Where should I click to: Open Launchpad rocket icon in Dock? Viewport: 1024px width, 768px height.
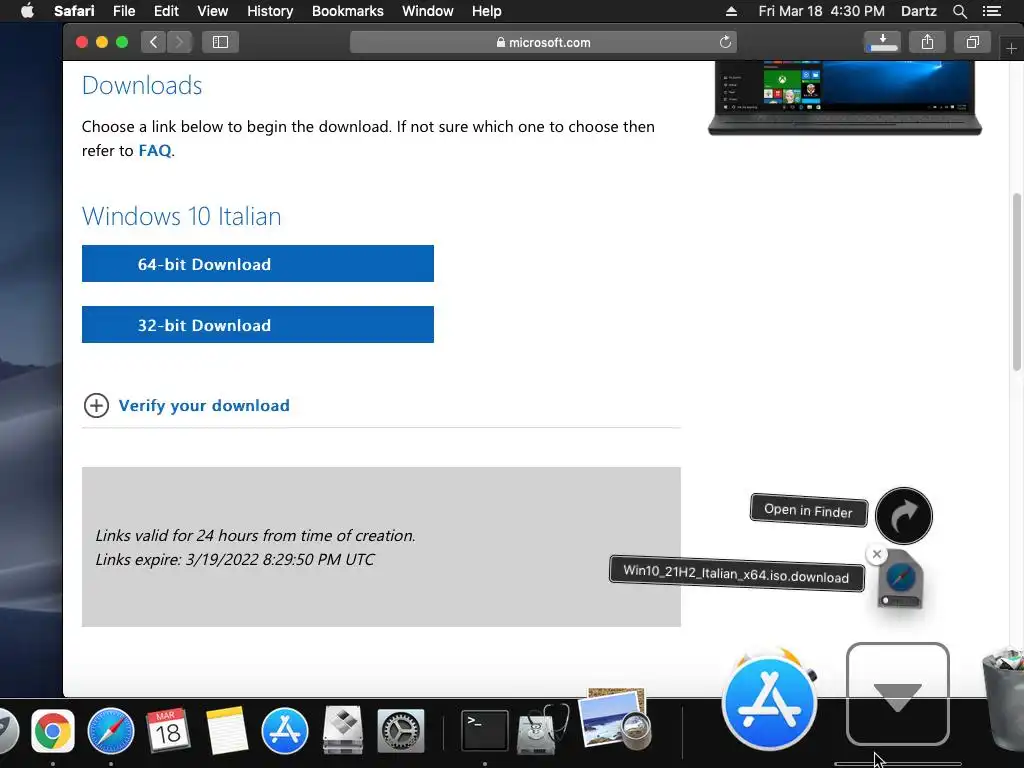click(x=8, y=730)
